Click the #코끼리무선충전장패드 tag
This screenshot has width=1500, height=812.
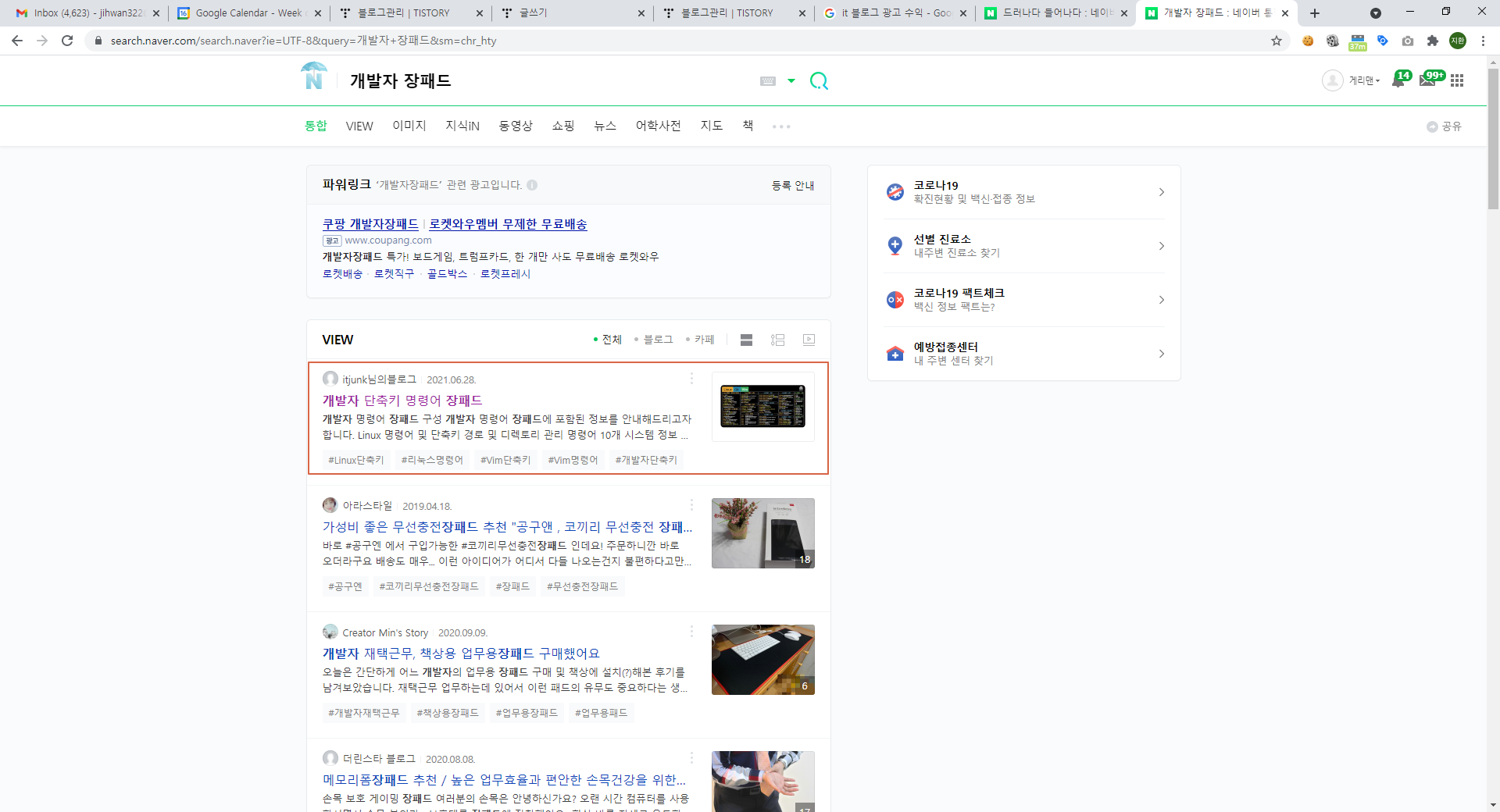coord(429,586)
